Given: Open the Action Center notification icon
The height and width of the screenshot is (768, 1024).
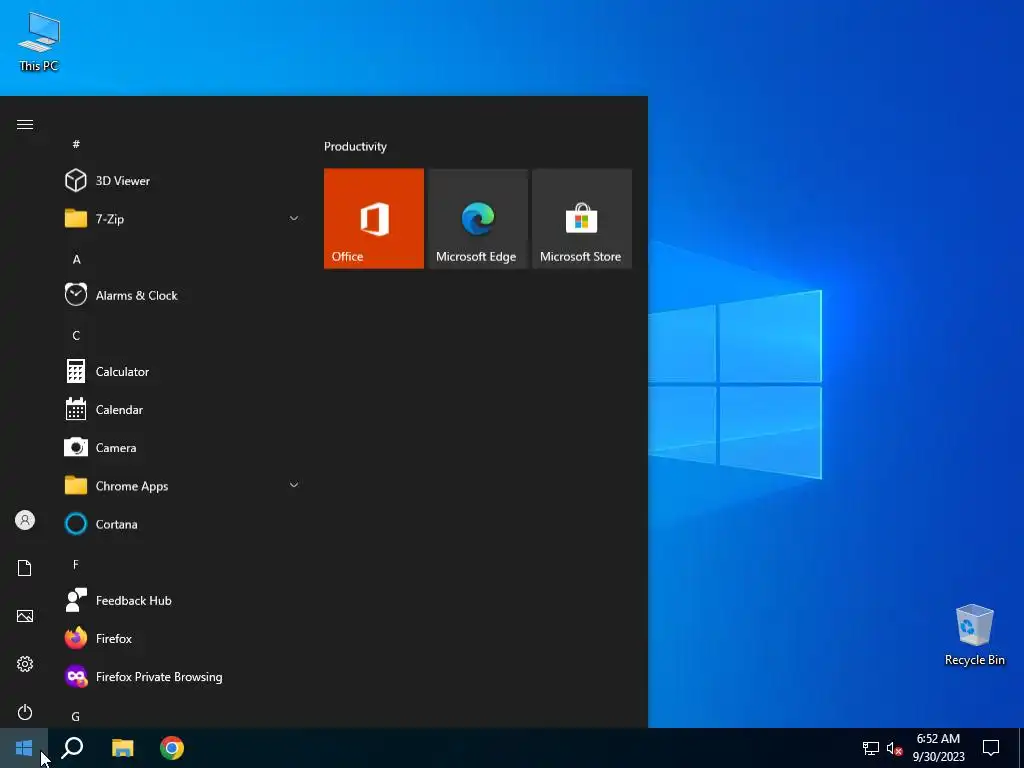Looking at the screenshot, I should click(991, 748).
